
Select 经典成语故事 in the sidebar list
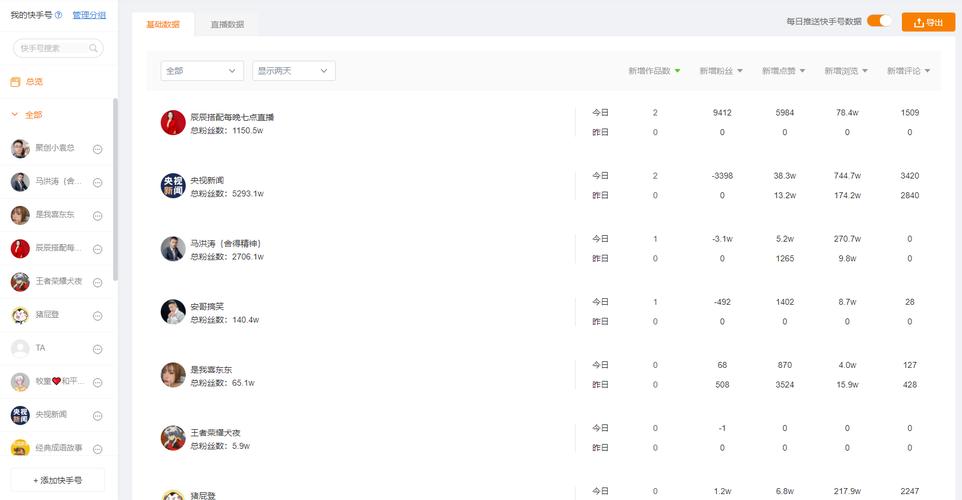[59, 448]
